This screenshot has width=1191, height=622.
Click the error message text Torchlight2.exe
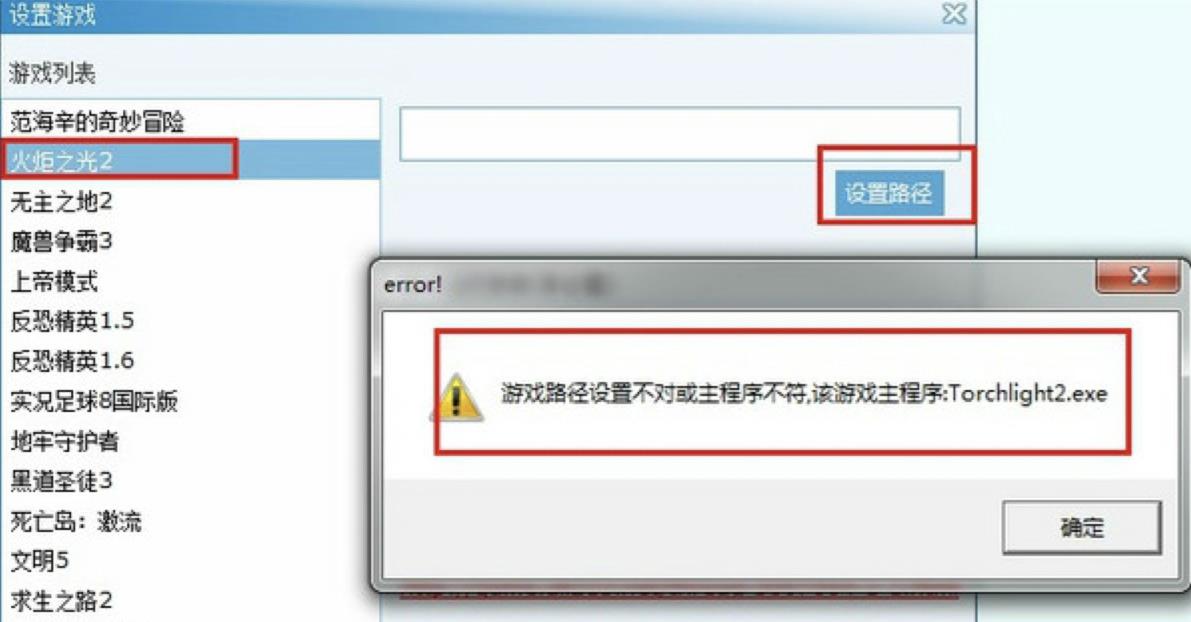[x=1028, y=393]
